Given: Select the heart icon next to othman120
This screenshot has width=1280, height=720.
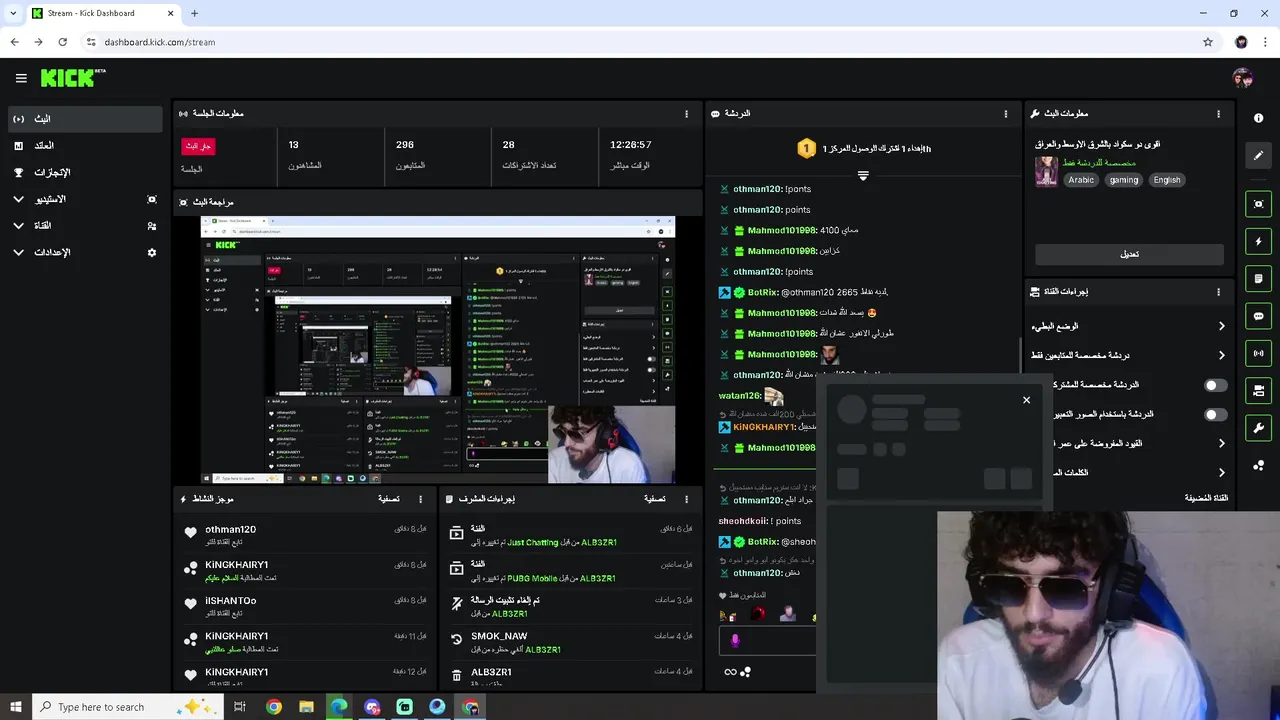Looking at the screenshot, I should coord(191,532).
